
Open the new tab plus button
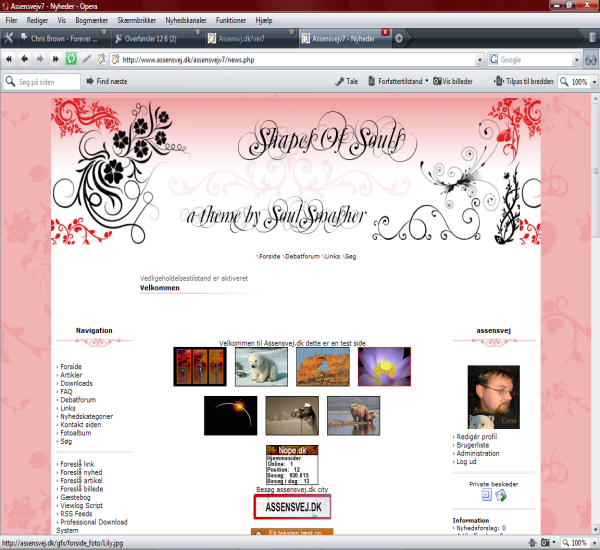click(399, 38)
